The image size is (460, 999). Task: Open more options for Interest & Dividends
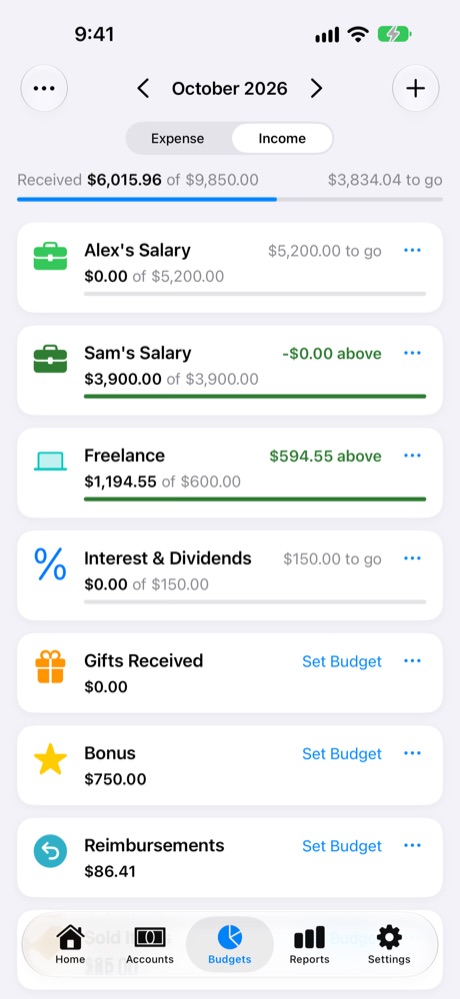[x=412, y=559]
